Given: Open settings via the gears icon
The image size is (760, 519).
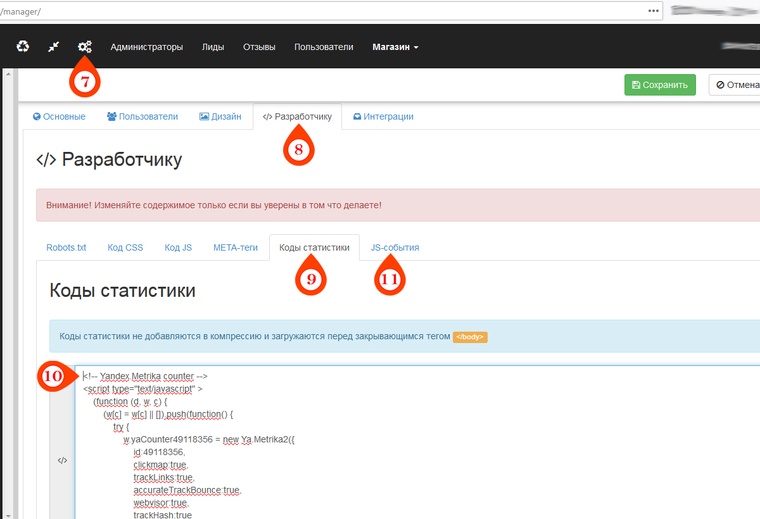Looking at the screenshot, I should point(85,47).
